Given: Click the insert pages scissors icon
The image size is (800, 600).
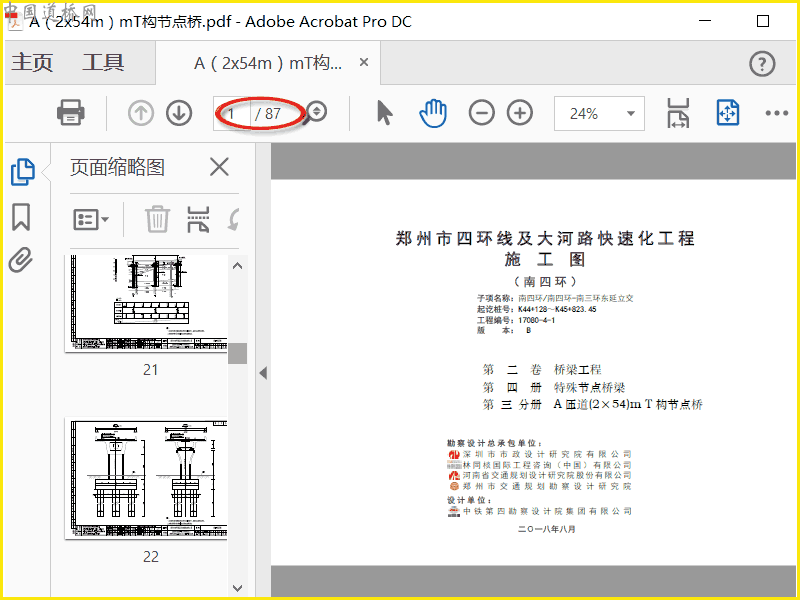Looking at the screenshot, I should click(x=198, y=219).
